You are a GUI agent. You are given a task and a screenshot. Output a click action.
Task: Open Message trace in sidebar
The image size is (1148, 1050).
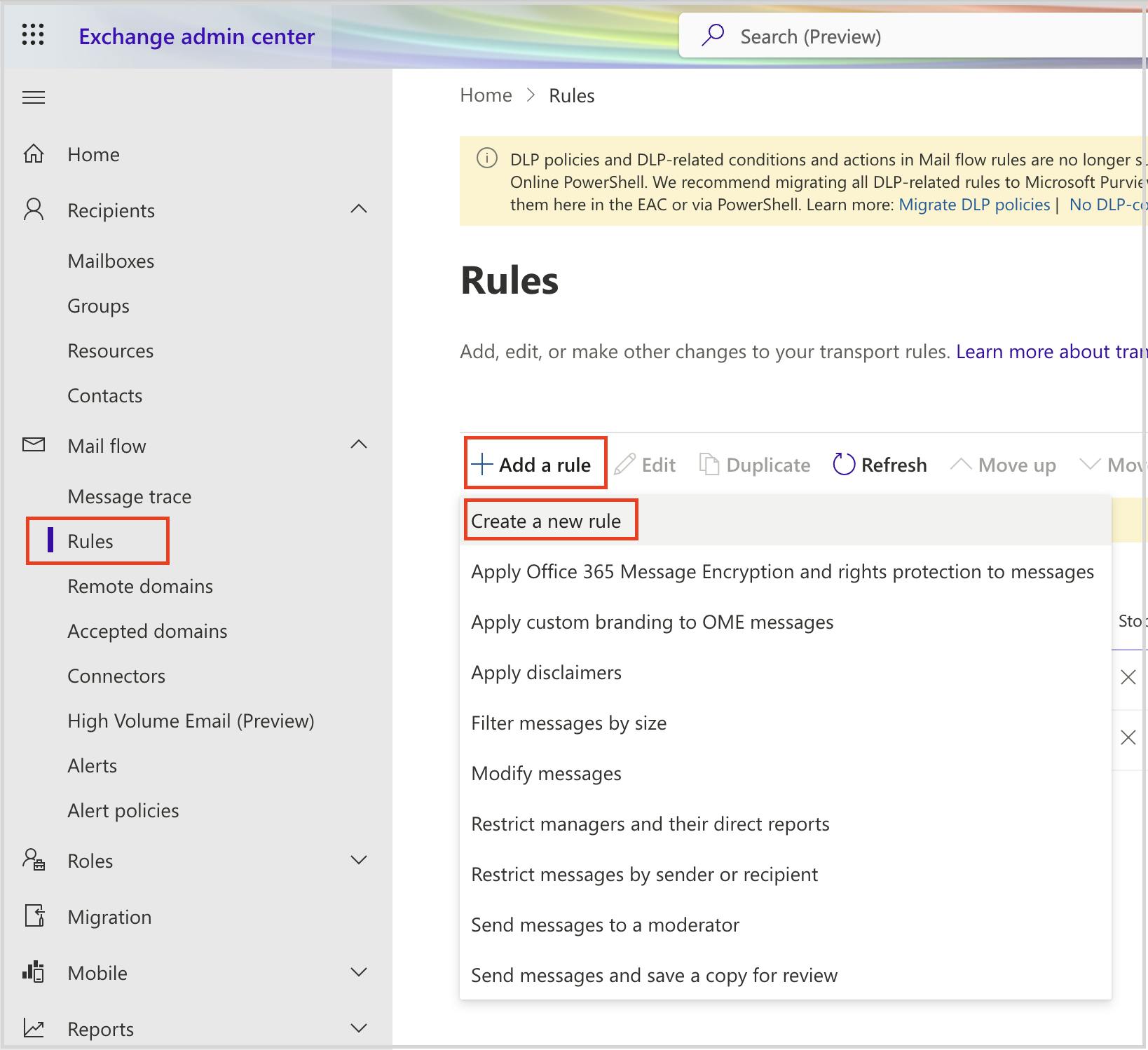coord(129,496)
